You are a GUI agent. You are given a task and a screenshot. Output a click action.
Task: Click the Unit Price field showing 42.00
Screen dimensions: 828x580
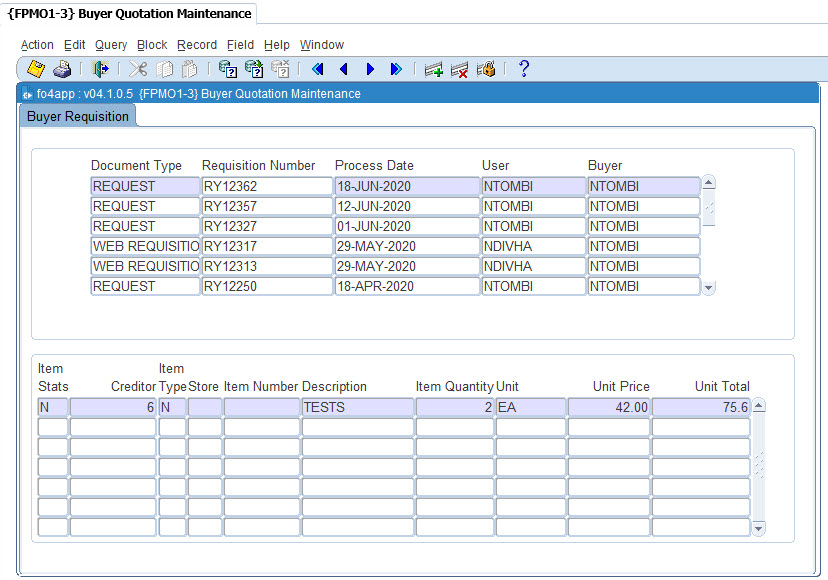coord(608,407)
